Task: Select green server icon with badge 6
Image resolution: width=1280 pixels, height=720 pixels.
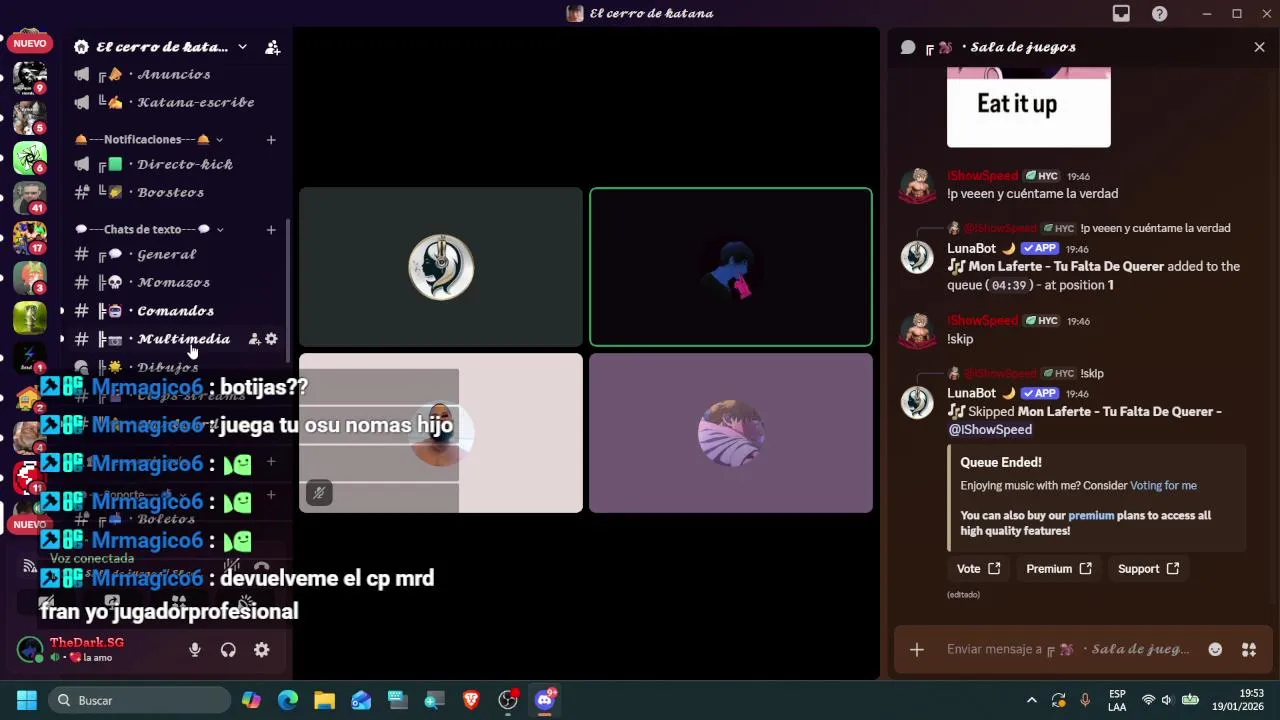Action: [29, 157]
